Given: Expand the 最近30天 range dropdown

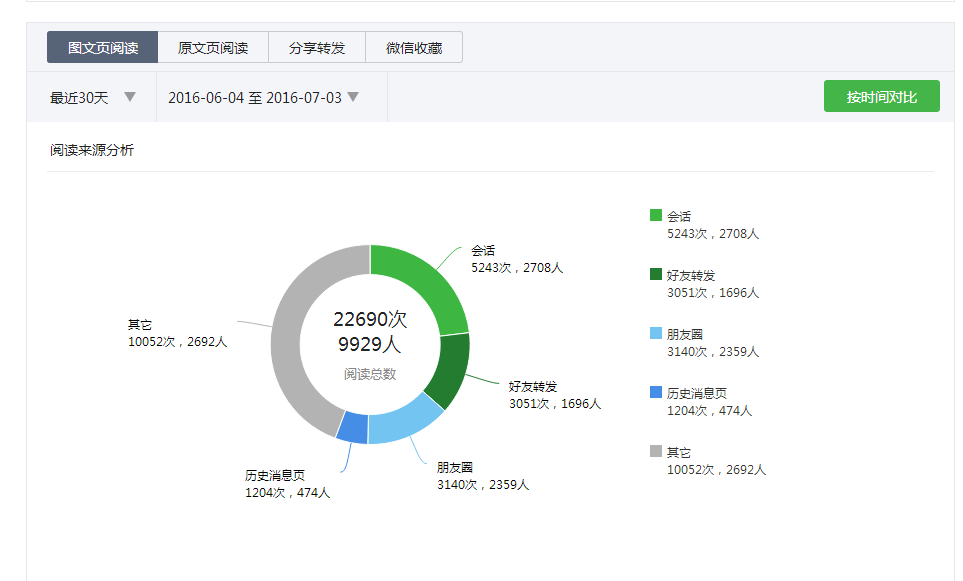Looking at the screenshot, I should tap(91, 97).
